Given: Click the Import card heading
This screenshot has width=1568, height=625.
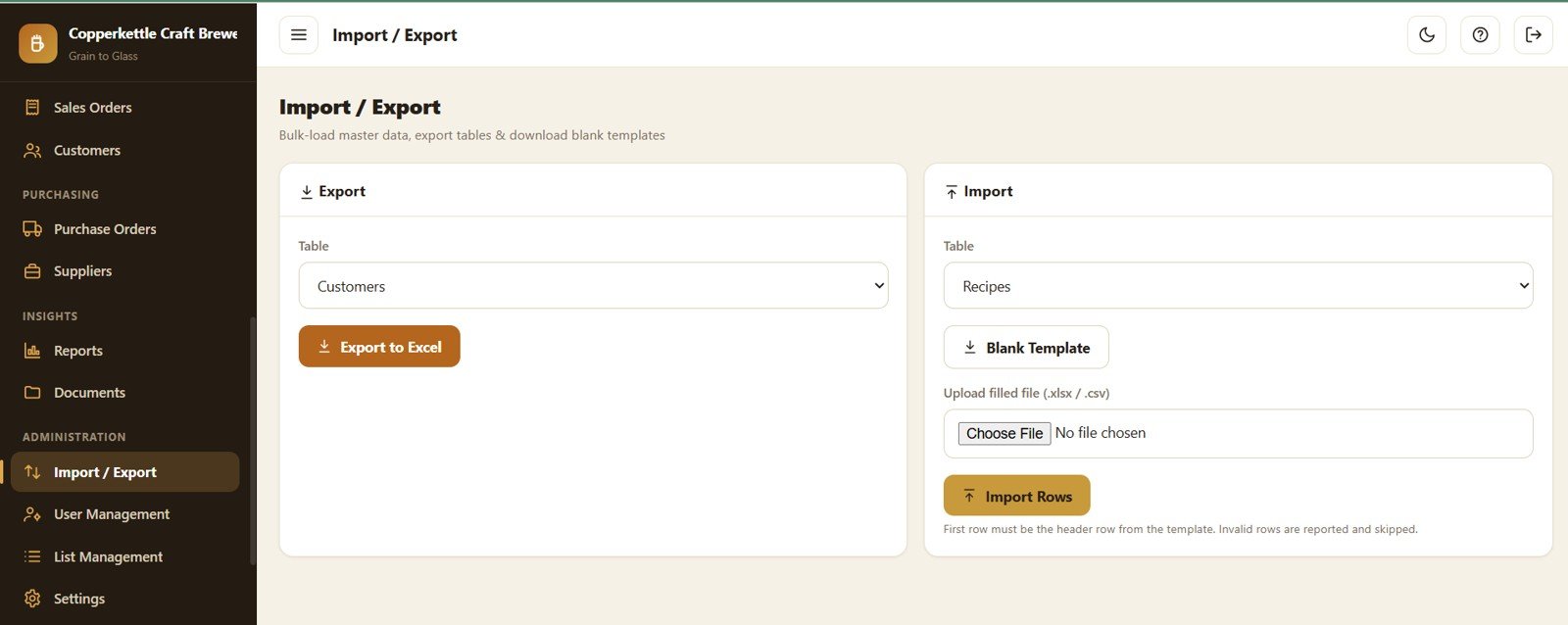Looking at the screenshot, I should pos(978,192).
